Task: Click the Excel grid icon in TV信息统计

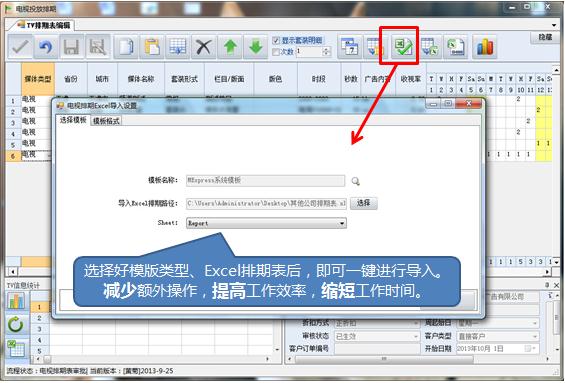Action: click(x=16, y=348)
